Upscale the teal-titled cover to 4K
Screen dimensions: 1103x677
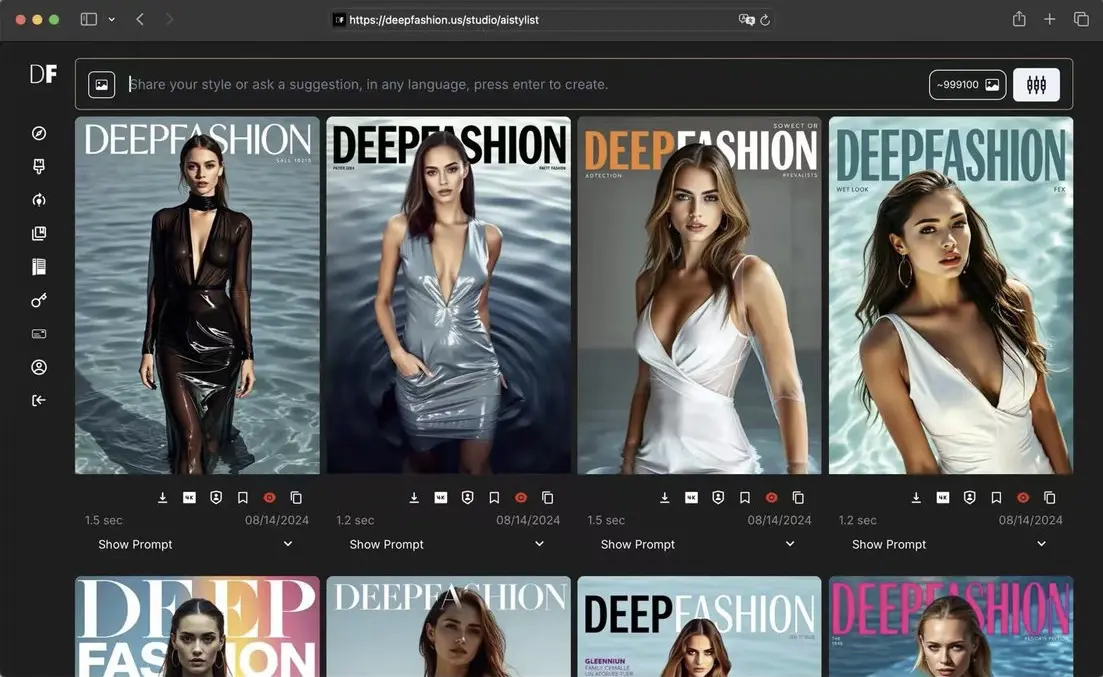coord(943,498)
